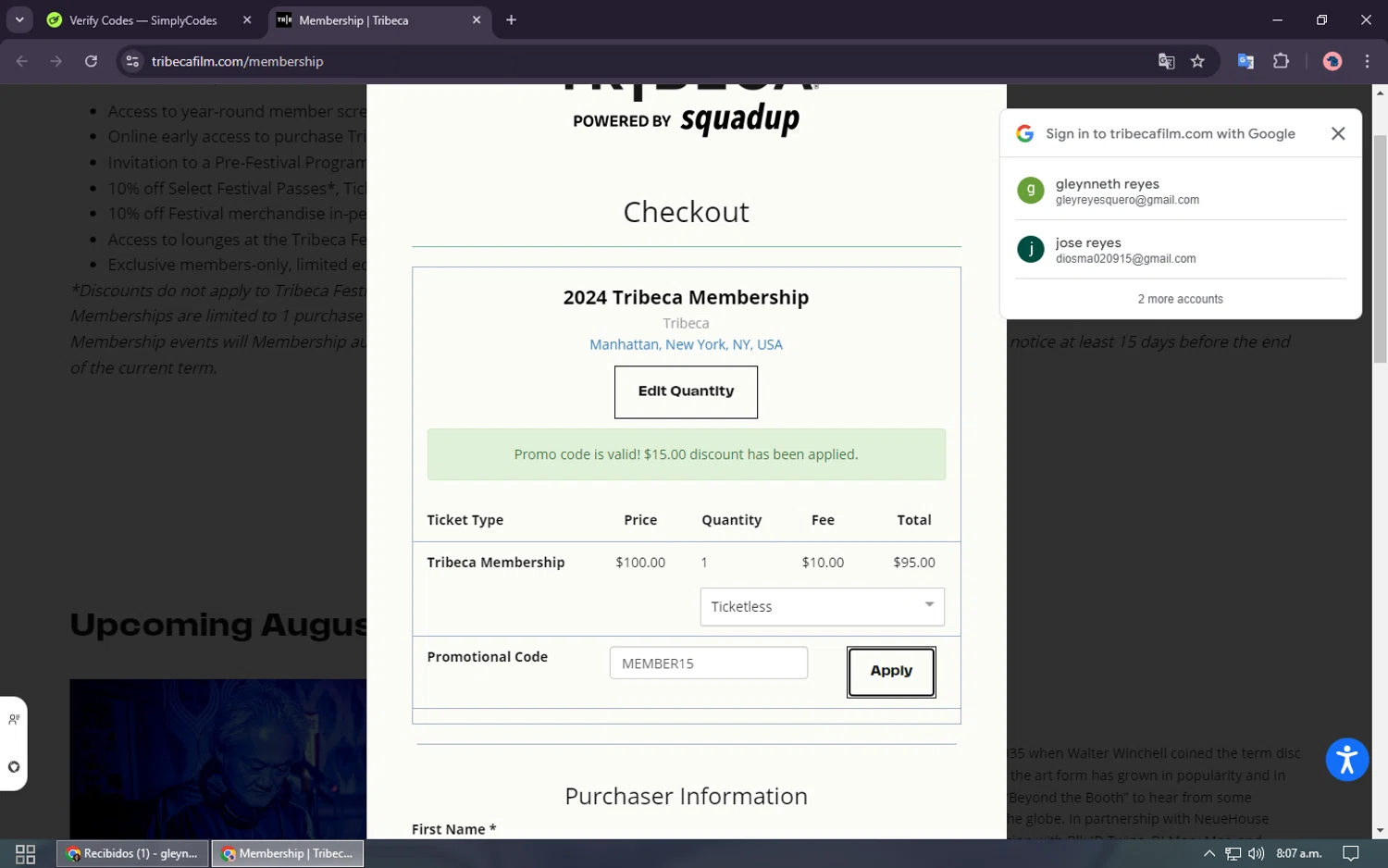Viewport: 1388px width, 868px height.
Task: Open Chrome three-dot menu
Action: coord(1367,61)
